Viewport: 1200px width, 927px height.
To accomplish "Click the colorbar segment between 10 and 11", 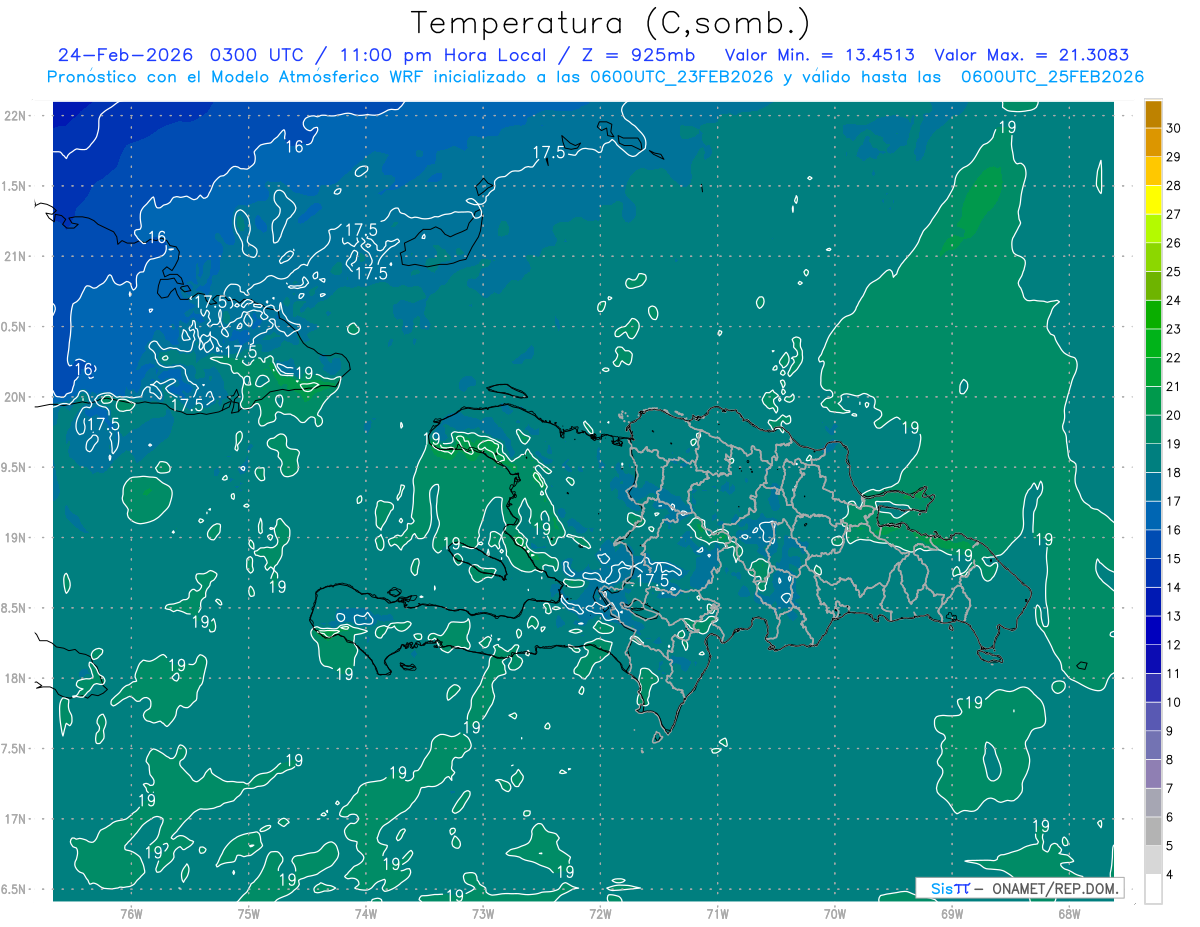I will pos(1153,688).
